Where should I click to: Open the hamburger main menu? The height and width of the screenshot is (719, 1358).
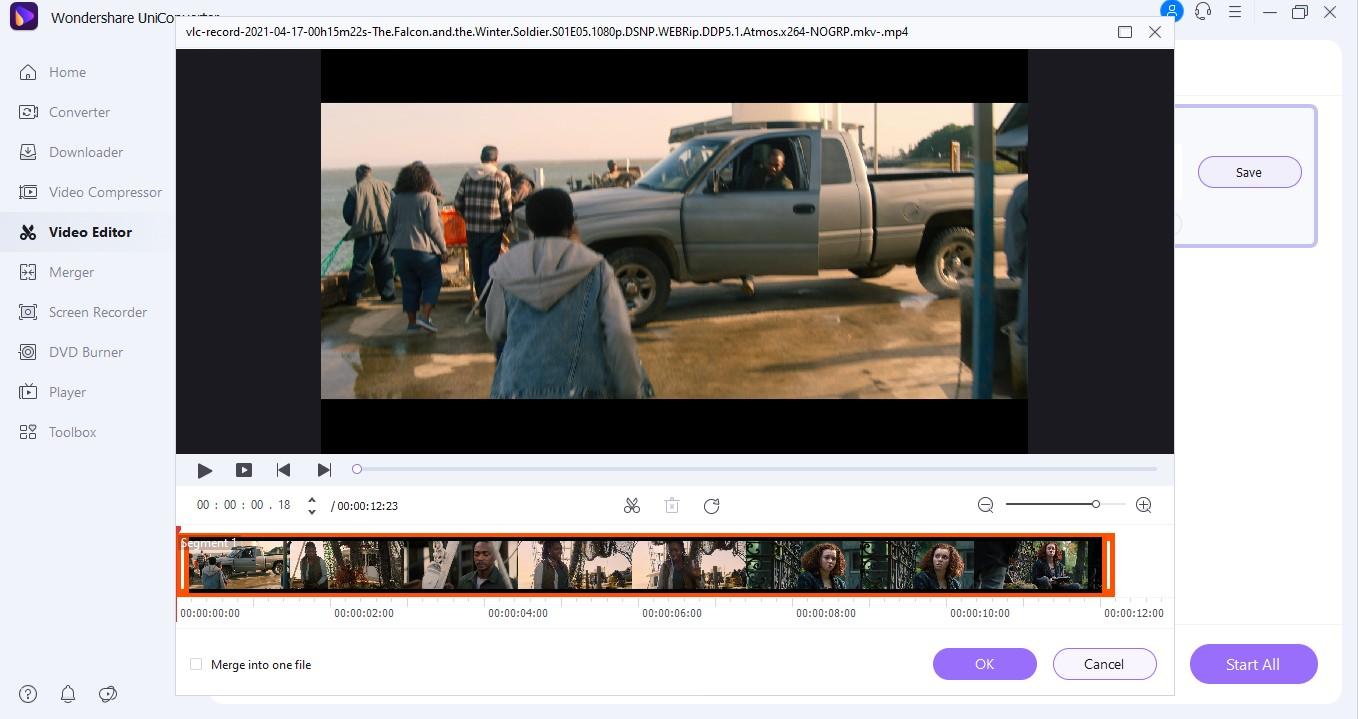(1236, 12)
